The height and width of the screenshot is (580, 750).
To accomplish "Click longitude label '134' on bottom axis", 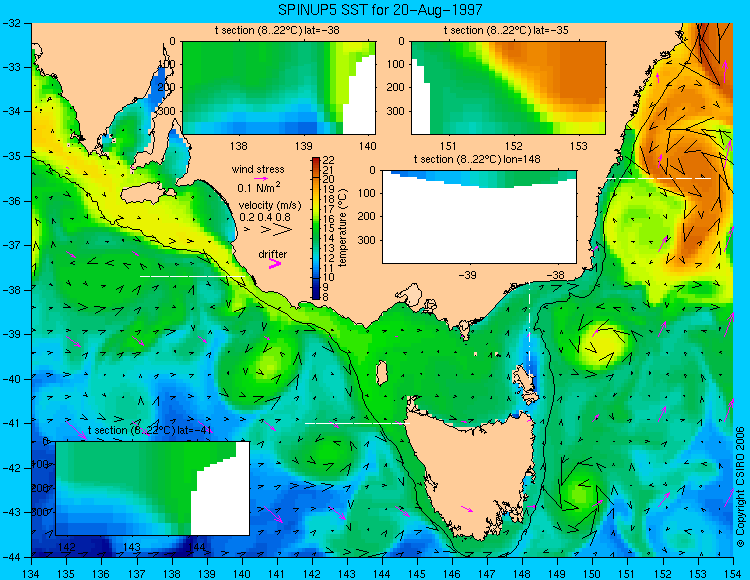I will [32, 573].
